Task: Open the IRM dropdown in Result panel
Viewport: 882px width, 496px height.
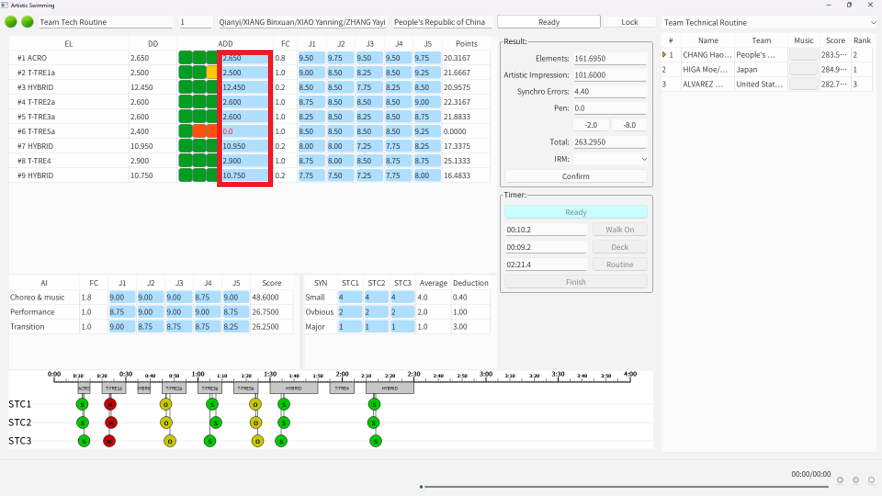Action: [x=610, y=159]
